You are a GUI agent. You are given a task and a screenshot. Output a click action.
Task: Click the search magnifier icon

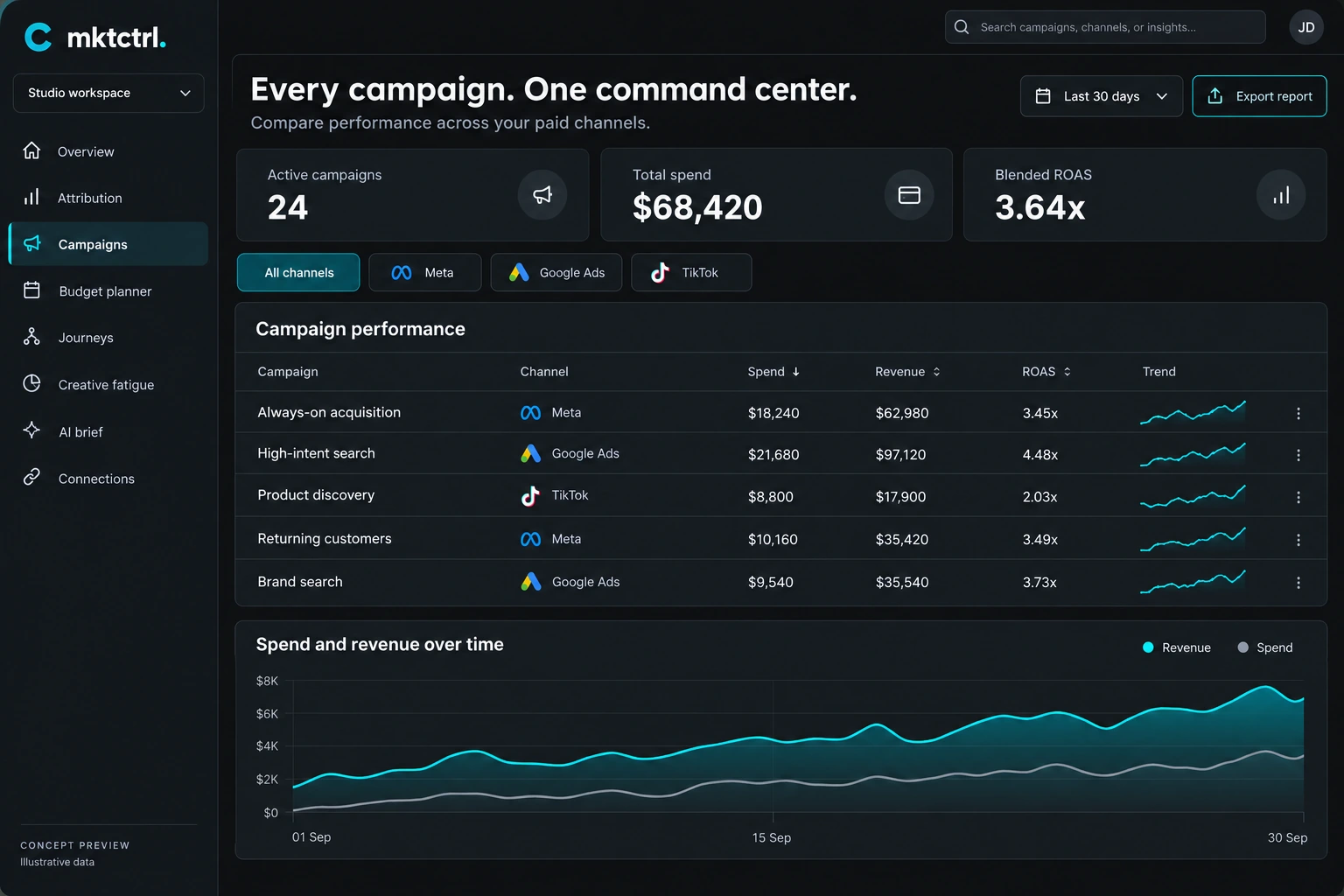pyautogui.click(x=962, y=27)
